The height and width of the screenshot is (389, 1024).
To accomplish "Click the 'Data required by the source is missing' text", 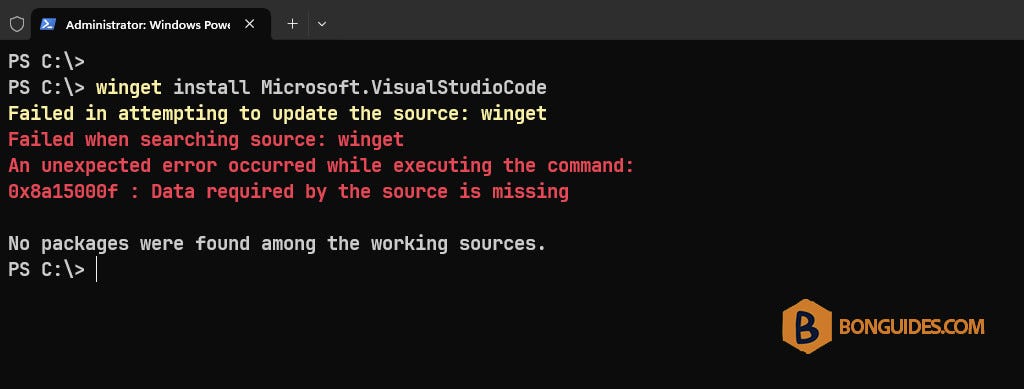I will (360, 192).
